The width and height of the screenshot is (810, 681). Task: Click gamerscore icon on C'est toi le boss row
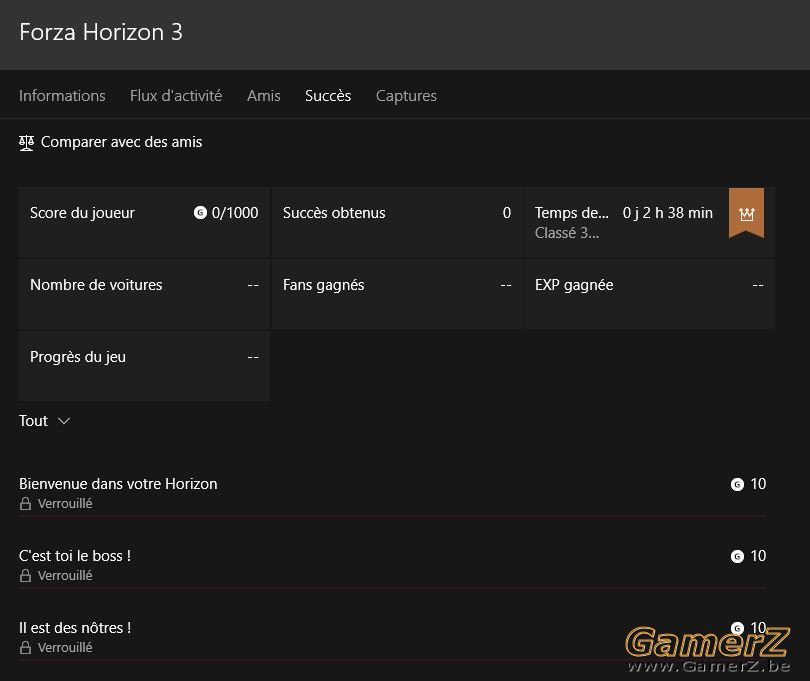click(737, 556)
